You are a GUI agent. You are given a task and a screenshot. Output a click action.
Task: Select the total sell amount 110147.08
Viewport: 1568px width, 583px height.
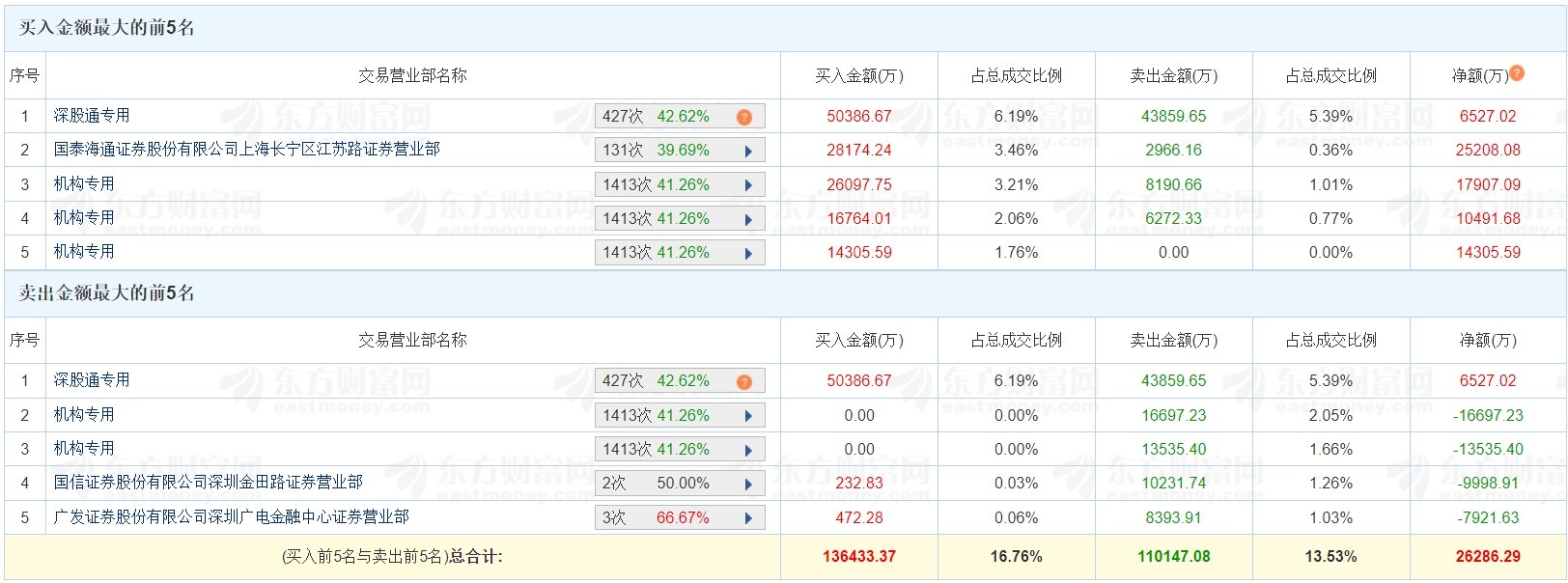pos(1174,556)
